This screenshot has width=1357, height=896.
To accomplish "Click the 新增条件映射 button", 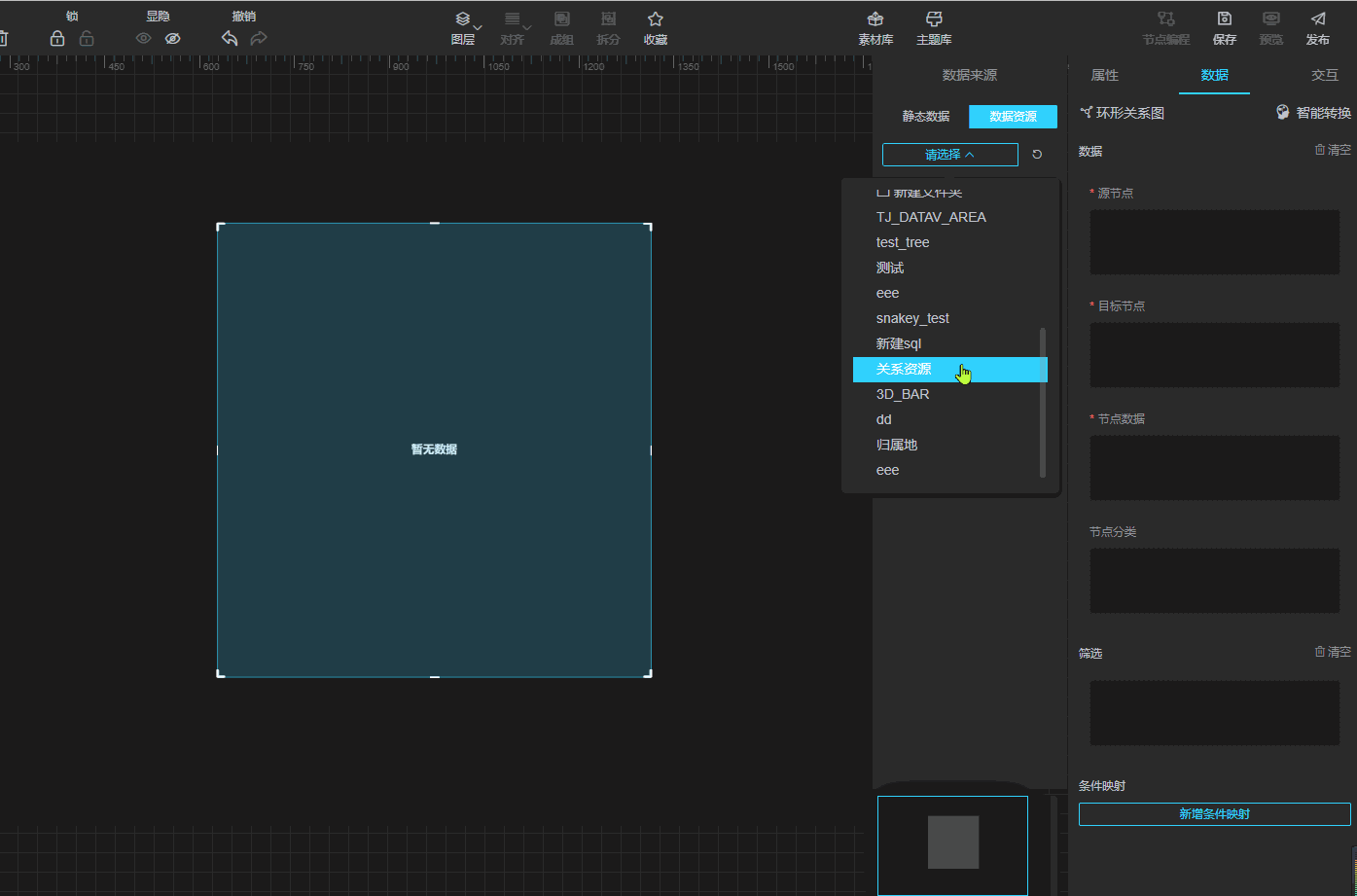I will (x=1215, y=814).
